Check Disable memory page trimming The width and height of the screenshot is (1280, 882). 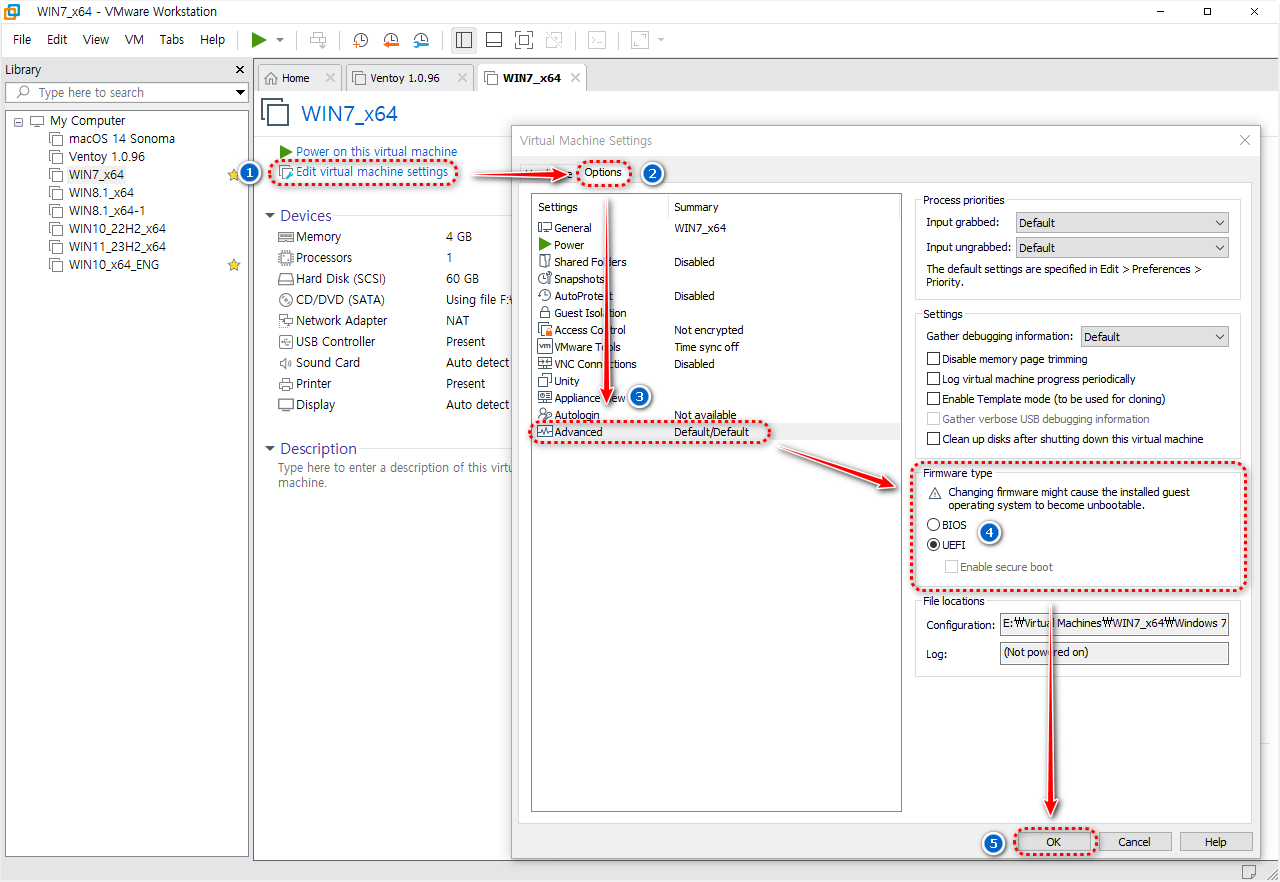click(x=934, y=359)
